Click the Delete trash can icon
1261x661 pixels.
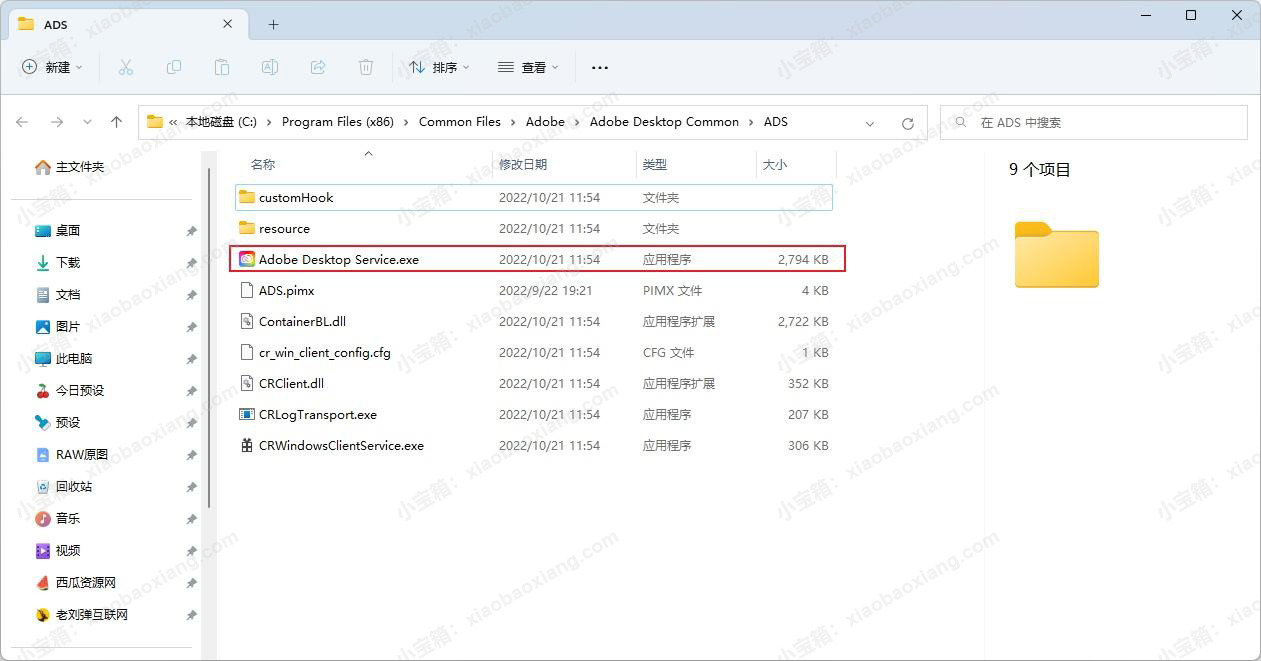click(366, 67)
